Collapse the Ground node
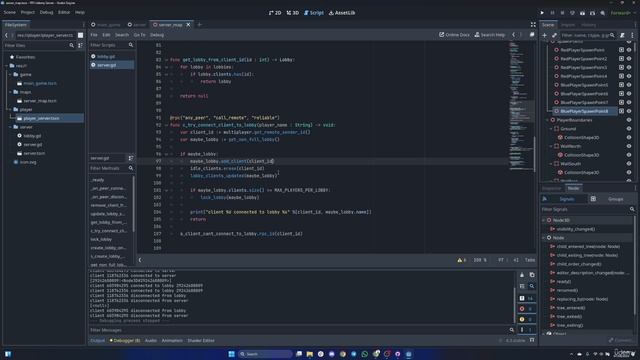The width and height of the screenshot is (640, 360). (551, 129)
